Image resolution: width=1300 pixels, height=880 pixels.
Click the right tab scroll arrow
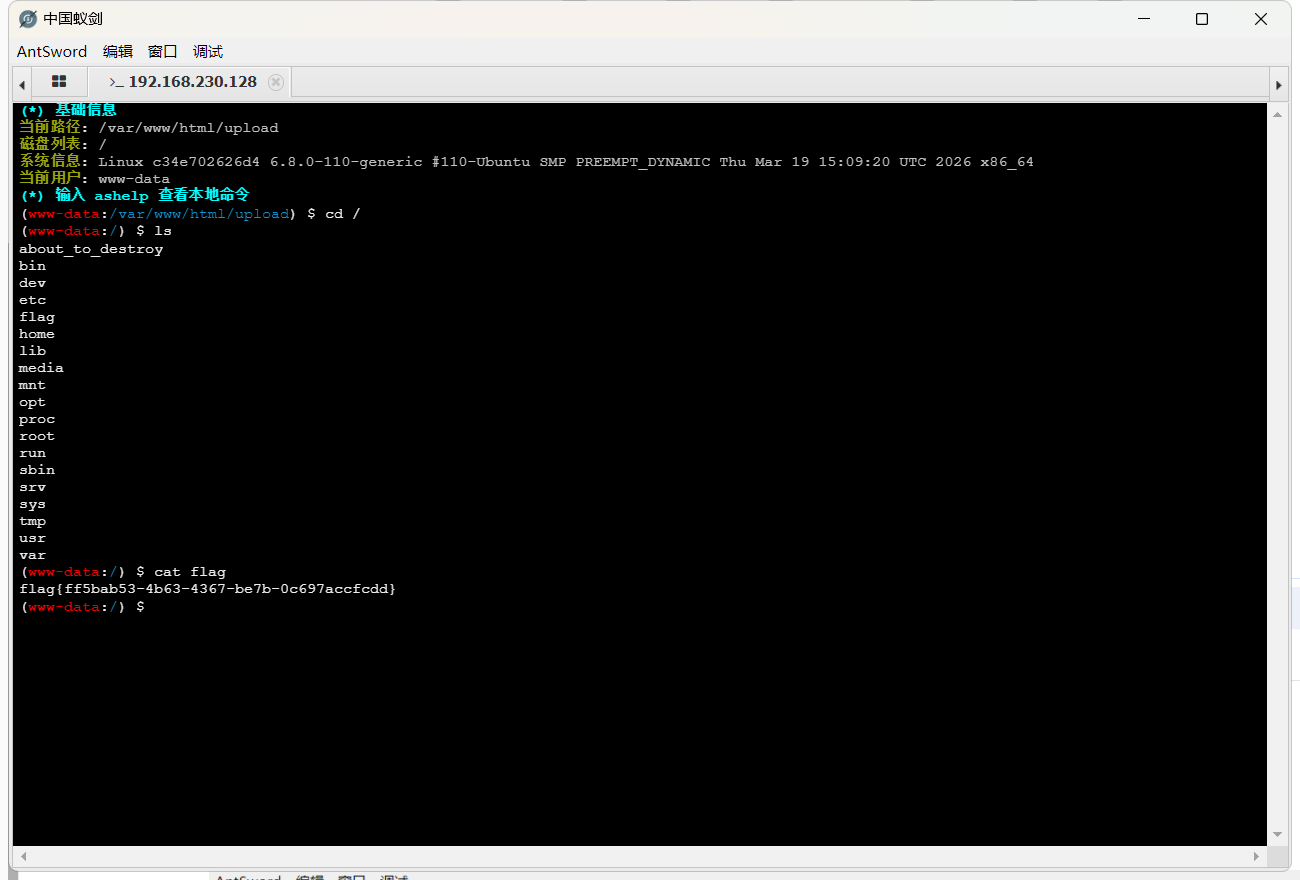point(1278,85)
